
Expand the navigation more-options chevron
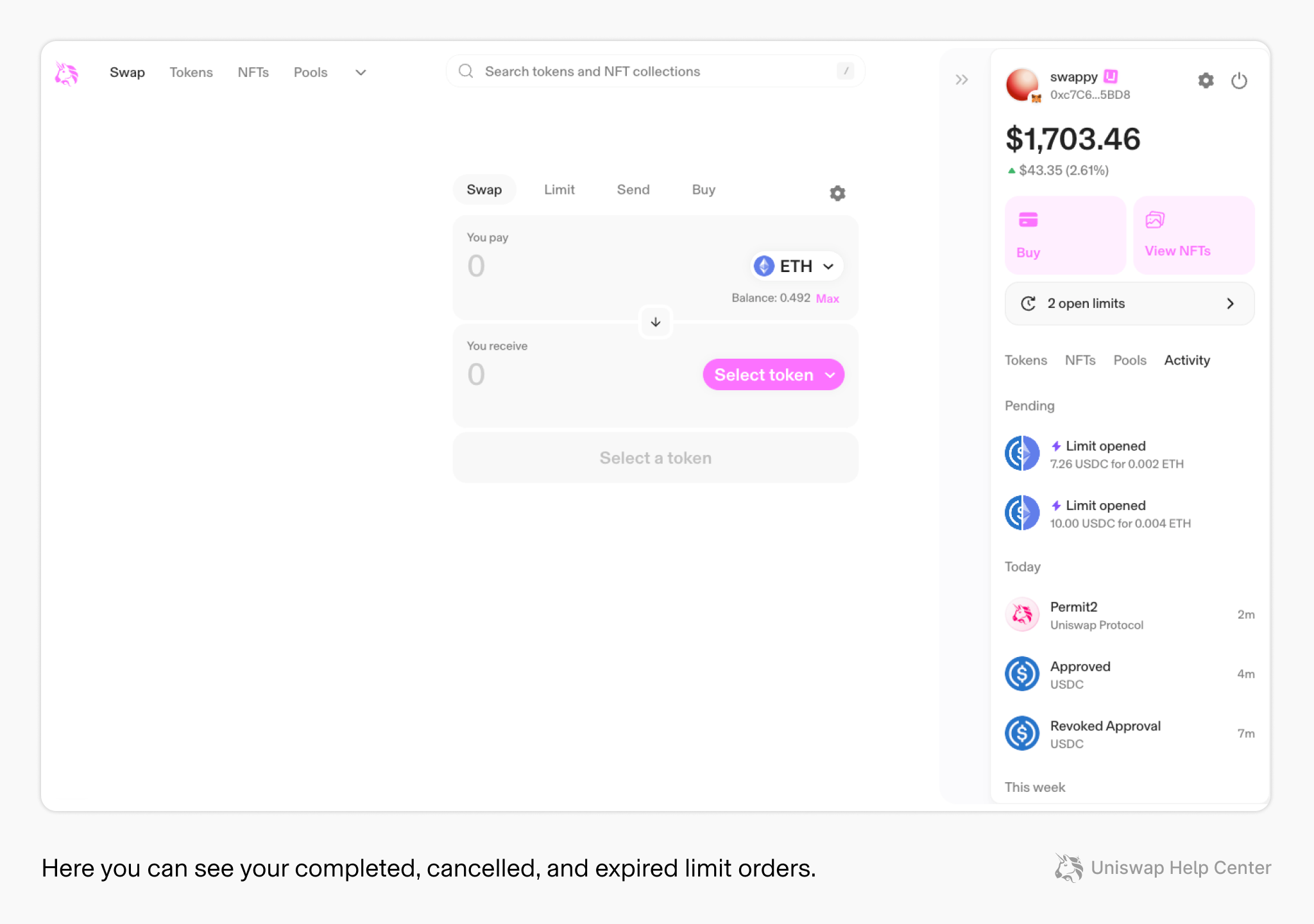[361, 73]
